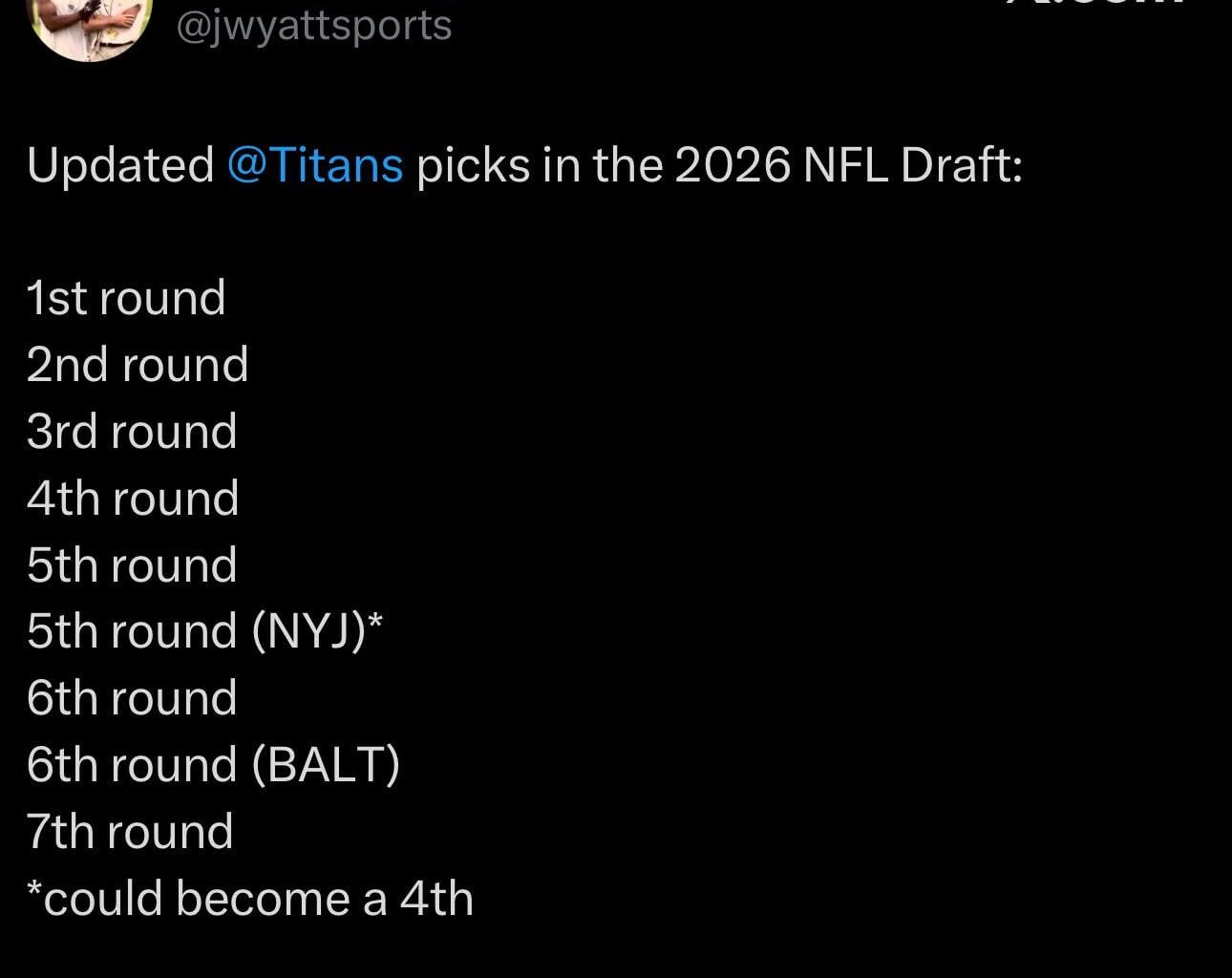Click the '2nd round' line

tap(138, 364)
